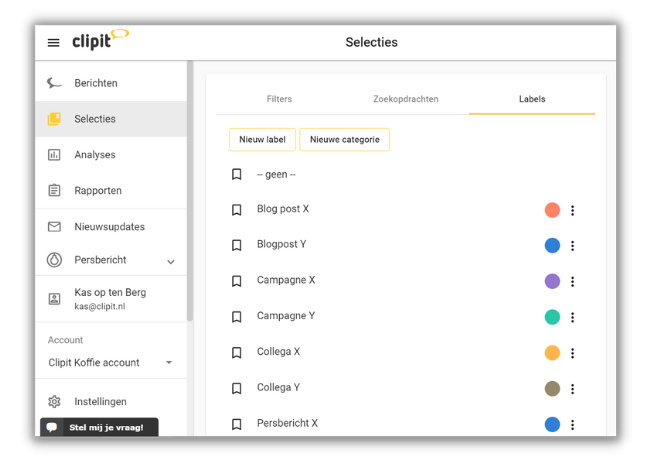Switch to the Zoekopdrachten tab
654x463 pixels.
[x=405, y=99]
